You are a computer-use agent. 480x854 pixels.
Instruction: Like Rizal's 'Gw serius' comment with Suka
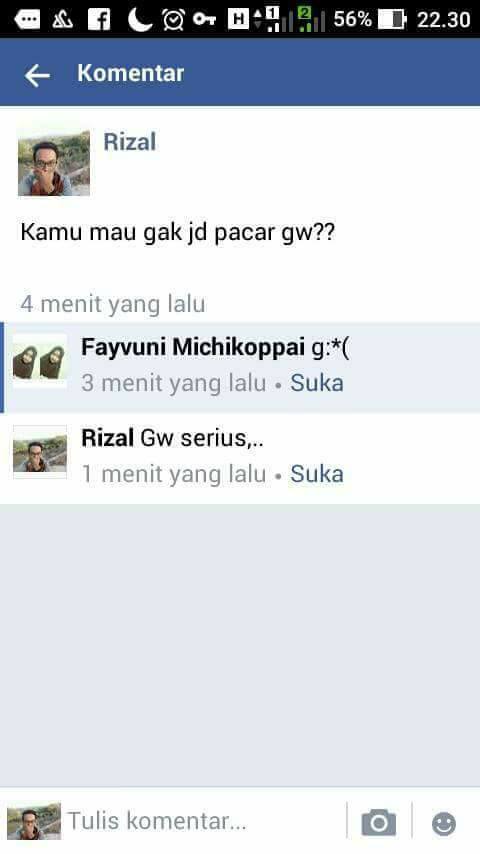click(x=317, y=474)
